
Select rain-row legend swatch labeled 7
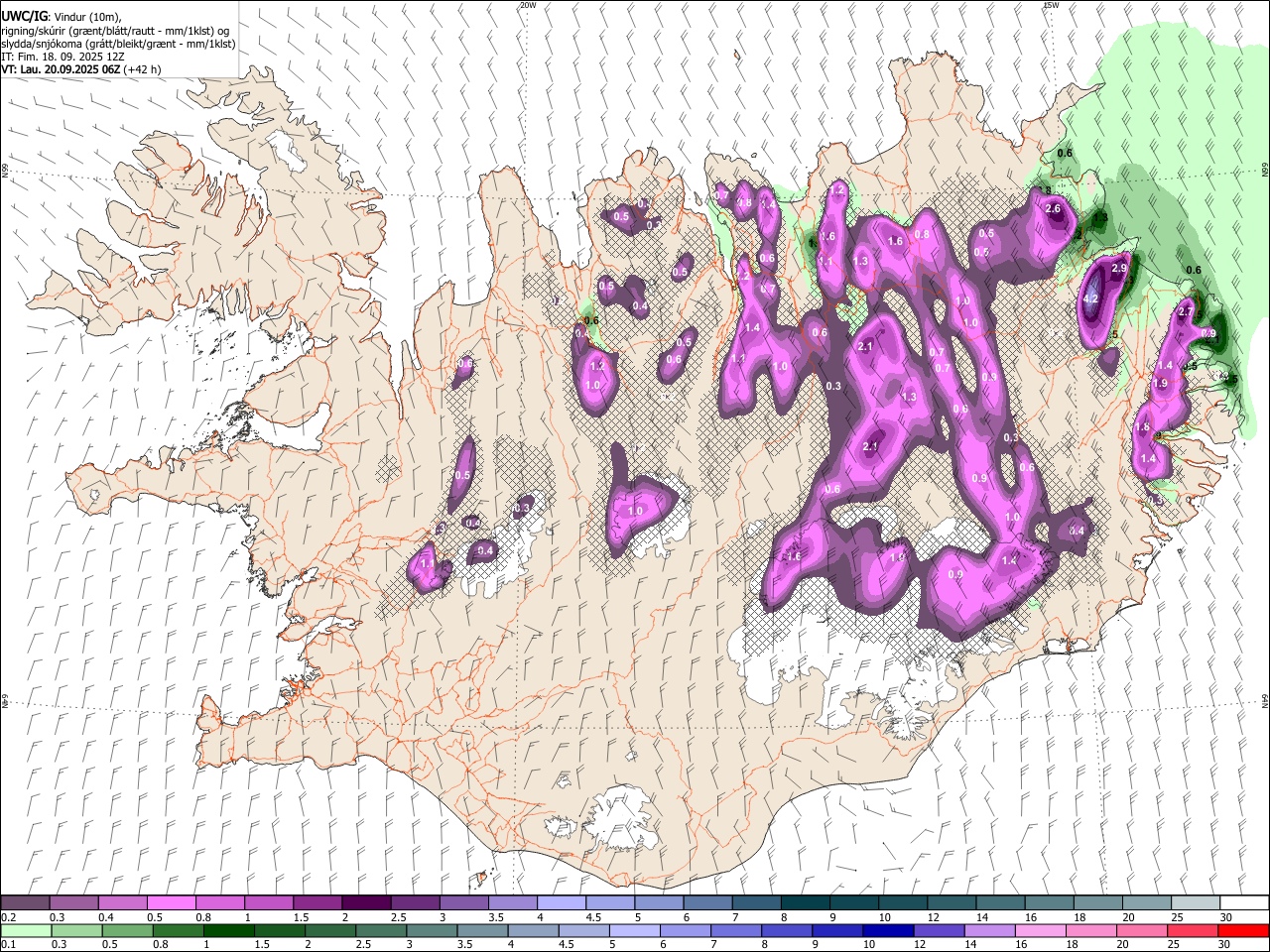click(x=736, y=930)
